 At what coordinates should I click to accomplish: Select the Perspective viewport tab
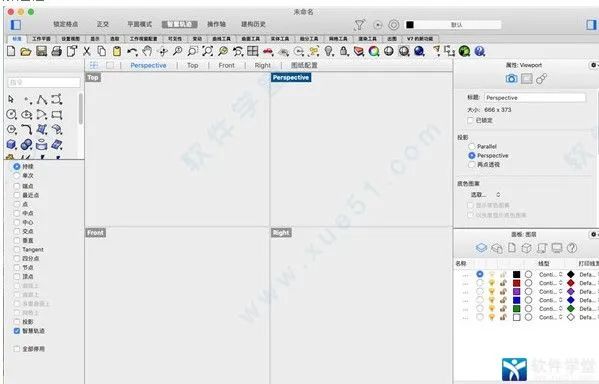(148, 65)
